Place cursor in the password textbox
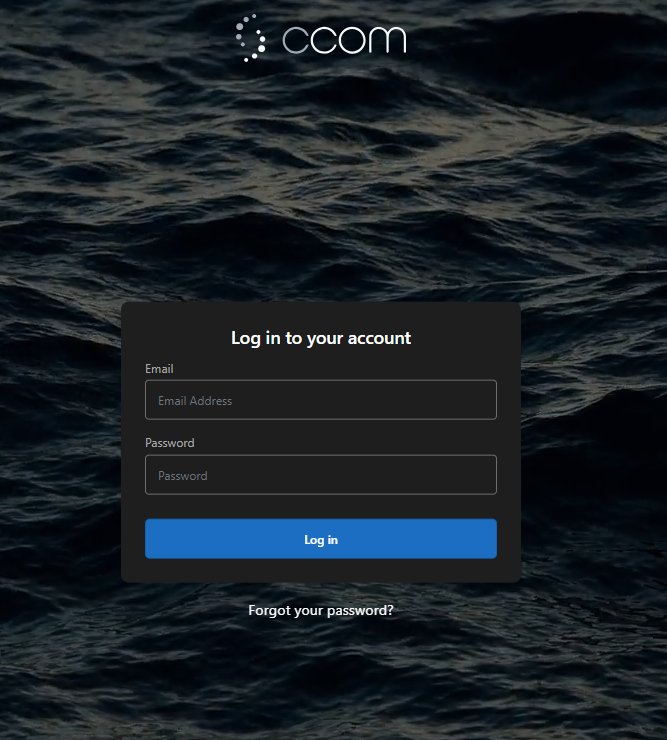Viewport: 667px width, 740px height. point(321,475)
